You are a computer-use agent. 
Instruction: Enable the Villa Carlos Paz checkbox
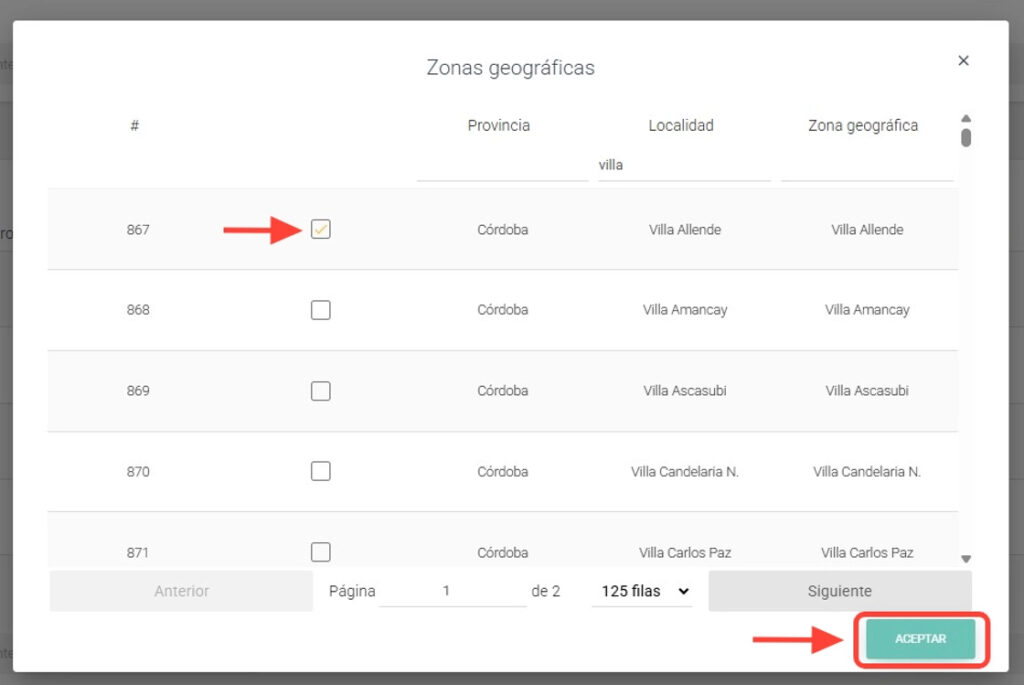[320, 551]
